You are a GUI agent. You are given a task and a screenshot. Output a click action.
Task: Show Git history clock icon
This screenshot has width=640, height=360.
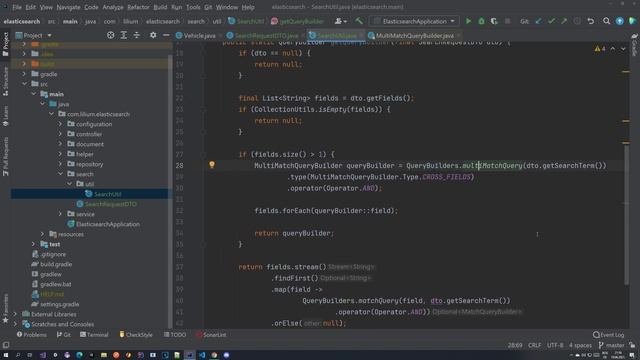point(577,21)
